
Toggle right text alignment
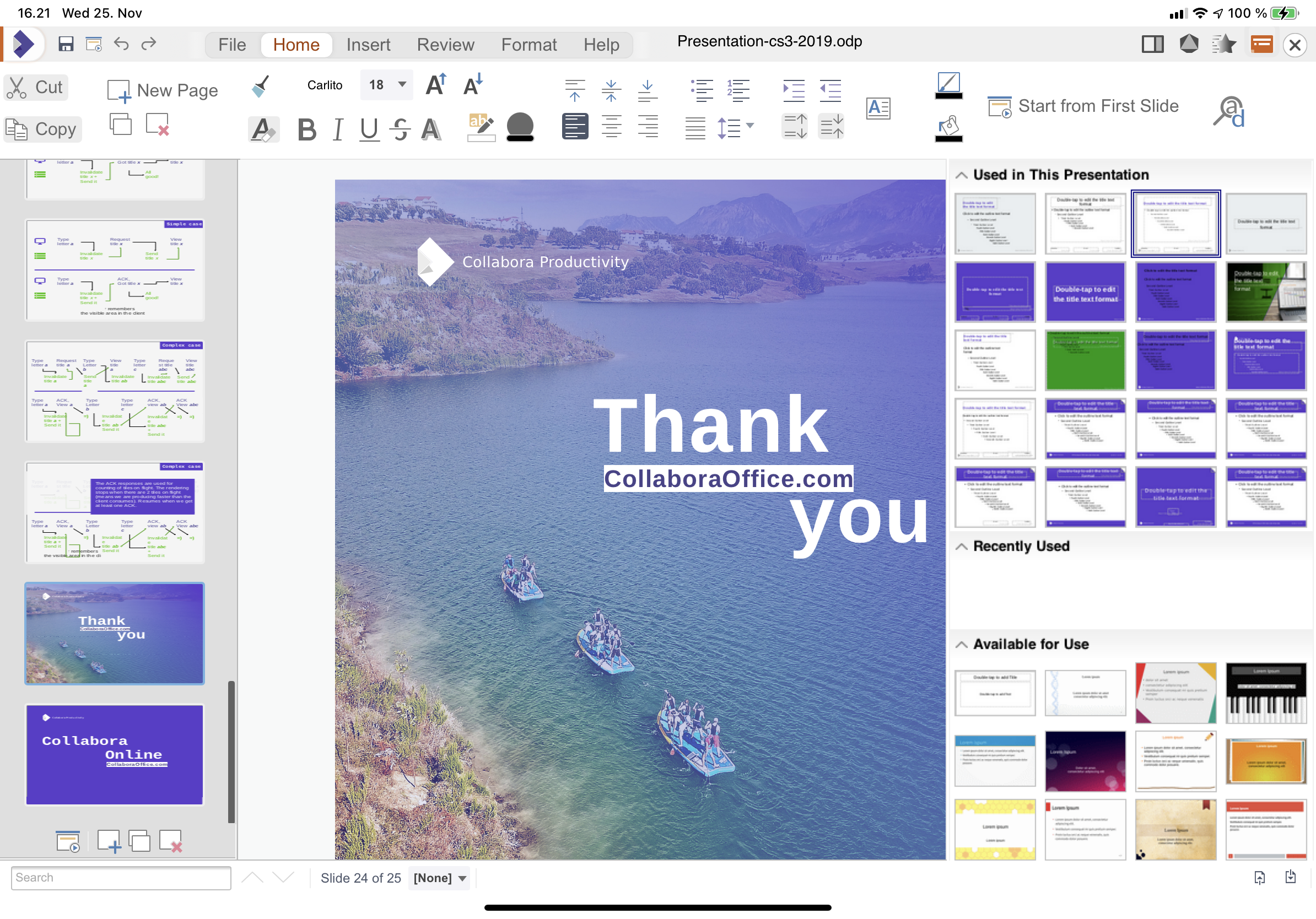(x=648, y=127)
